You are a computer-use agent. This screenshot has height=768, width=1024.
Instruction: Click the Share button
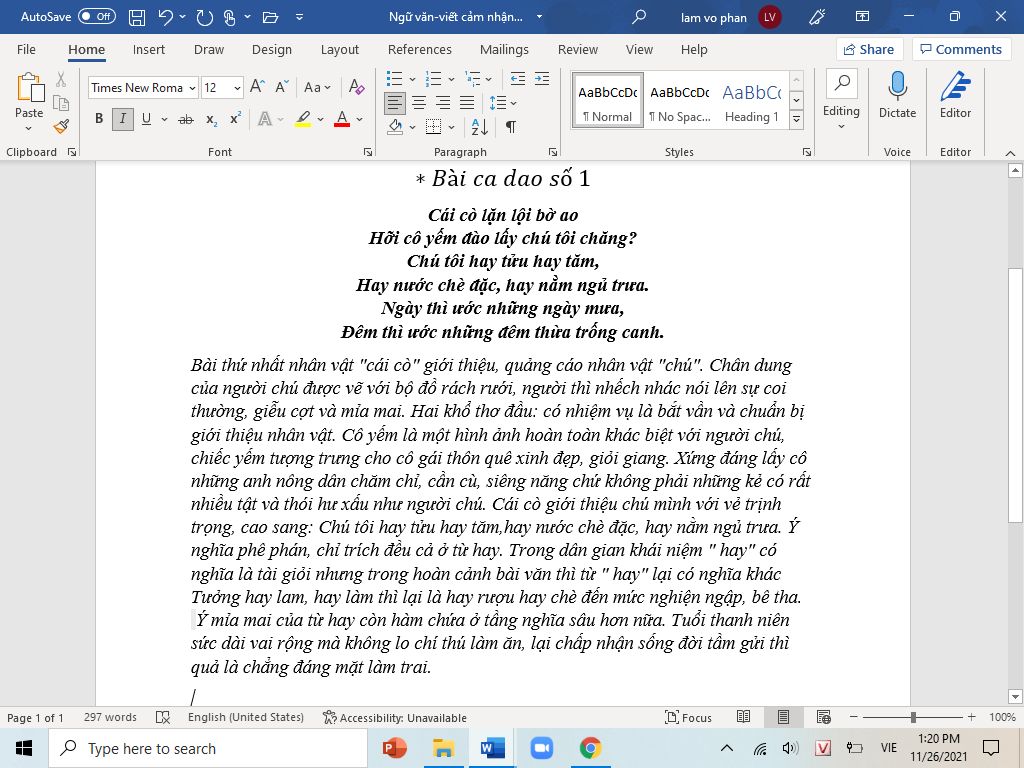pos(869,50)
